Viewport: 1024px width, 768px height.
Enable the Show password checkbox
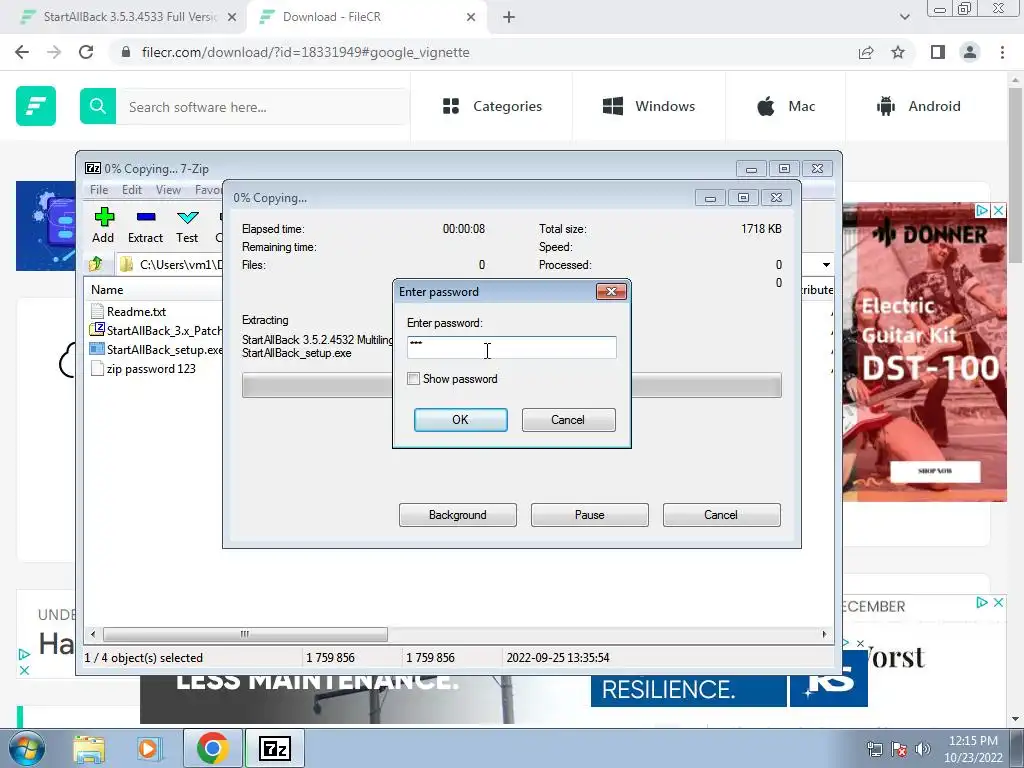pyautogui.click(x=413, y=379)
